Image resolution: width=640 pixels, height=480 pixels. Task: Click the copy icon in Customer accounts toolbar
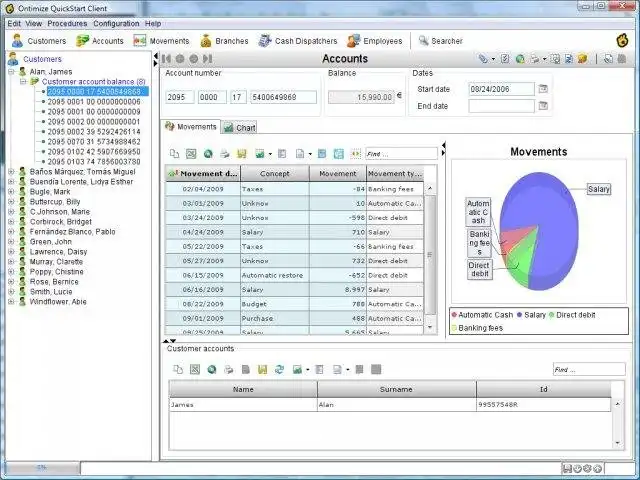(178, 369)
